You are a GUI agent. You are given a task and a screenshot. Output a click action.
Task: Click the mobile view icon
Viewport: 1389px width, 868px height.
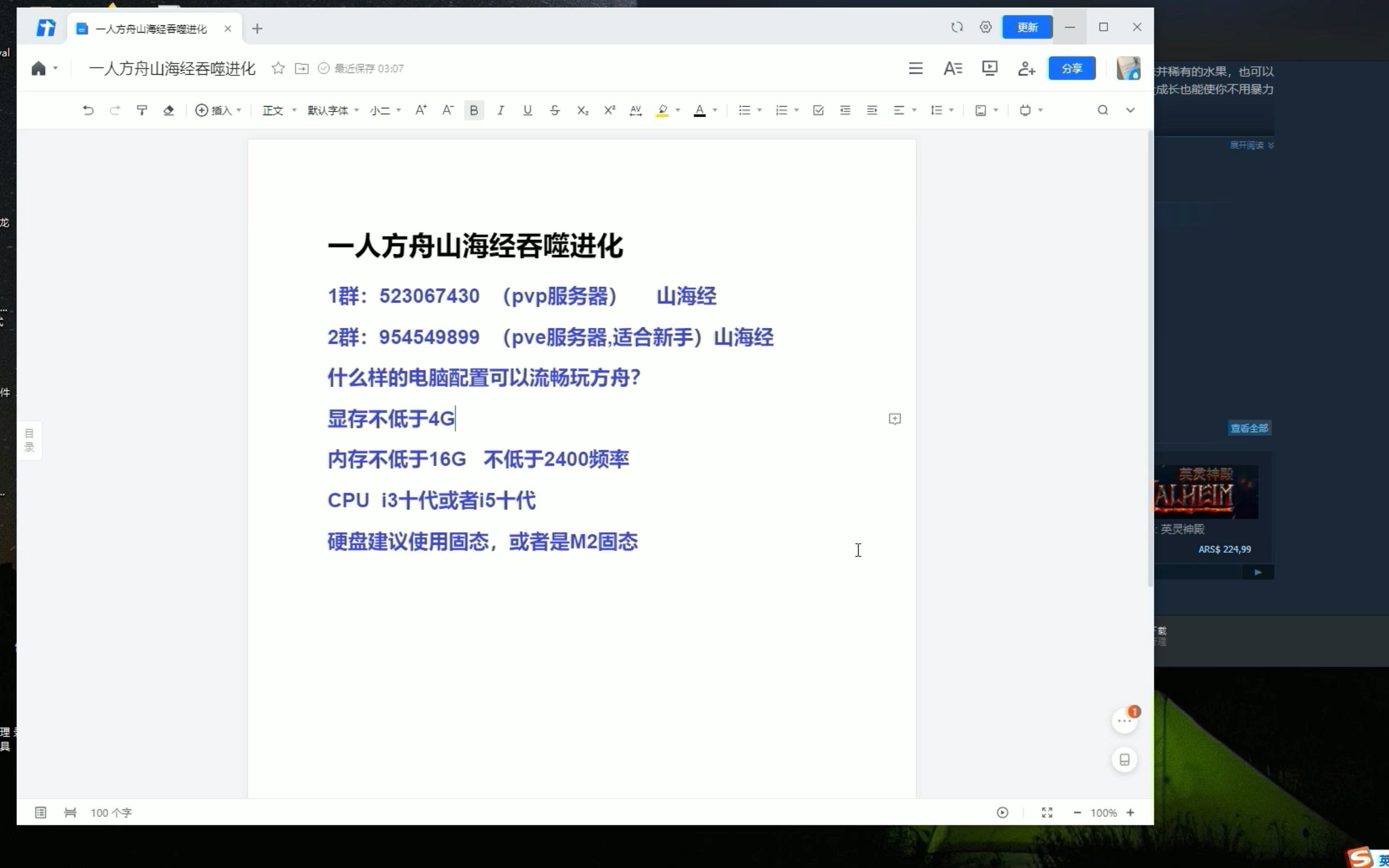(1125, 759)
